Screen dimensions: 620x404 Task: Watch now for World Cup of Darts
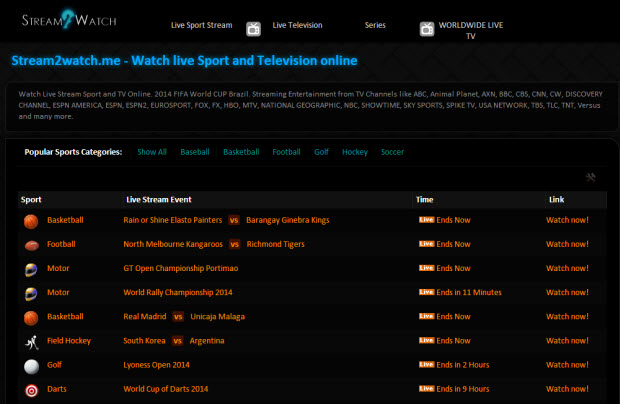(x=567, y=389)
